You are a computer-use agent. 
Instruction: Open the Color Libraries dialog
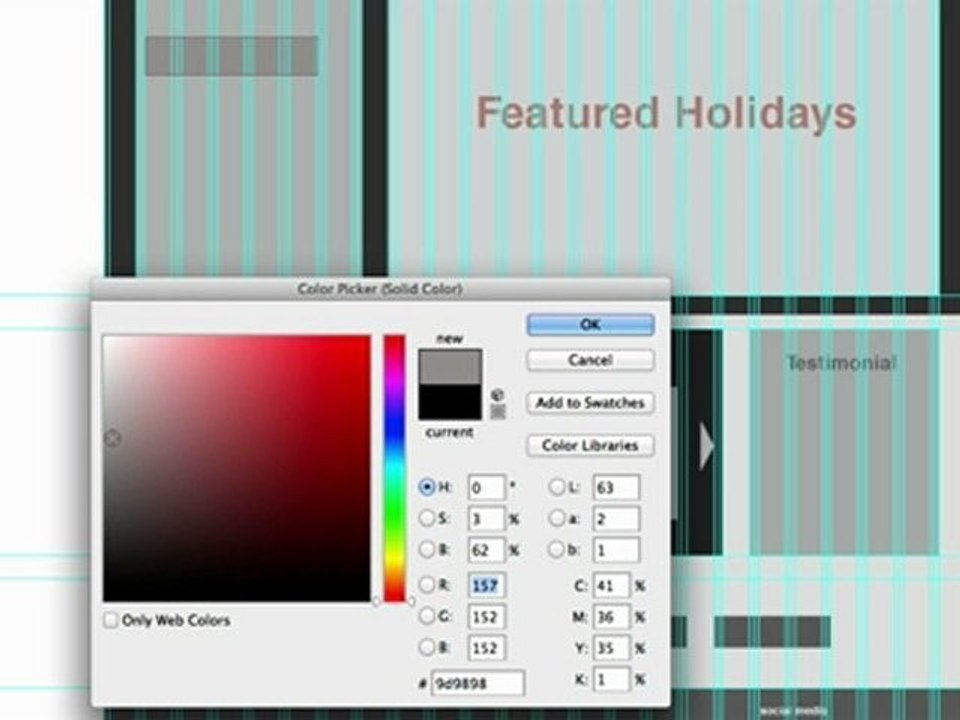click(x=590, y=445)
